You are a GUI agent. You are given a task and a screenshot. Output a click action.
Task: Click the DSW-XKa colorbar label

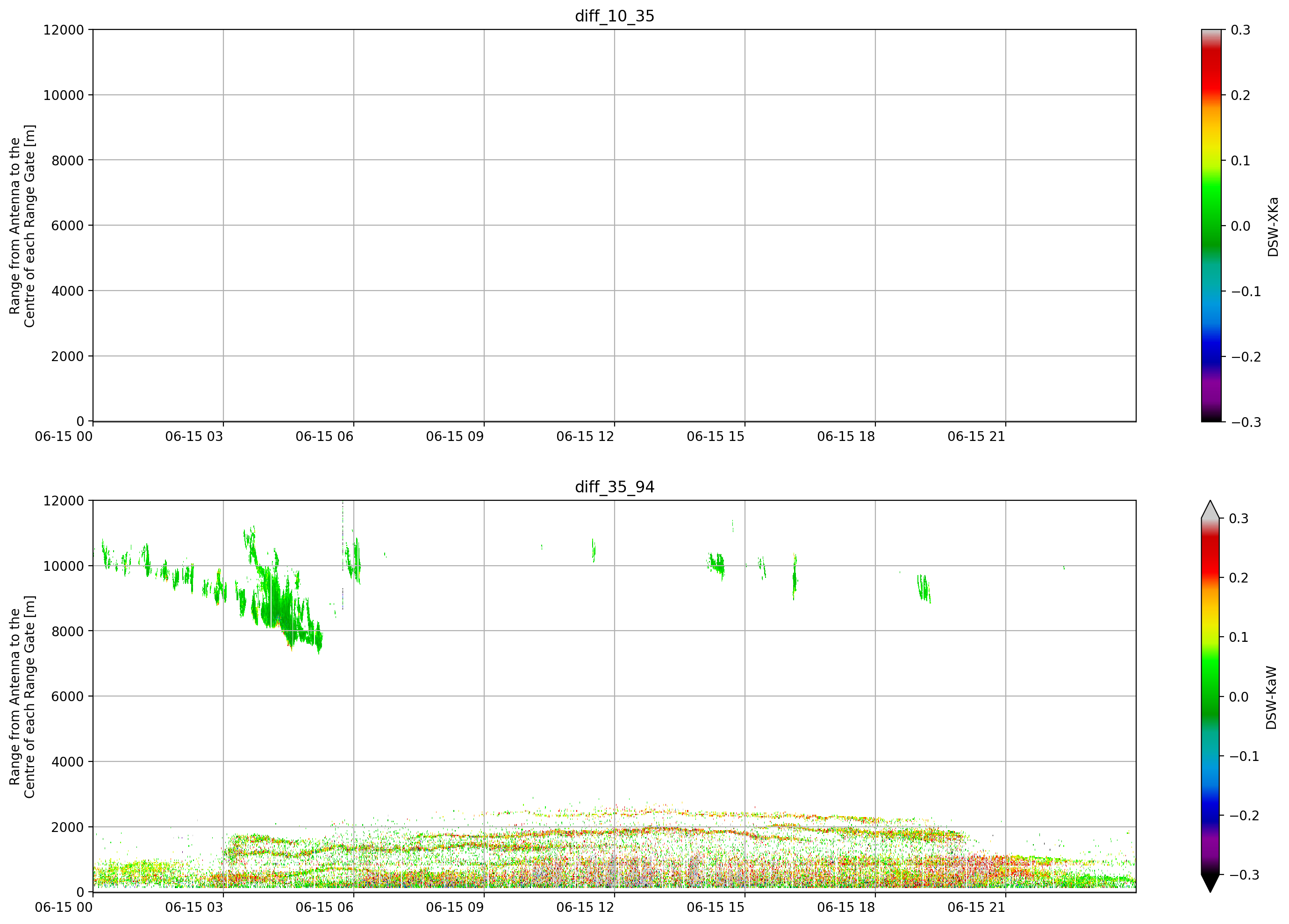(1273, 227)
